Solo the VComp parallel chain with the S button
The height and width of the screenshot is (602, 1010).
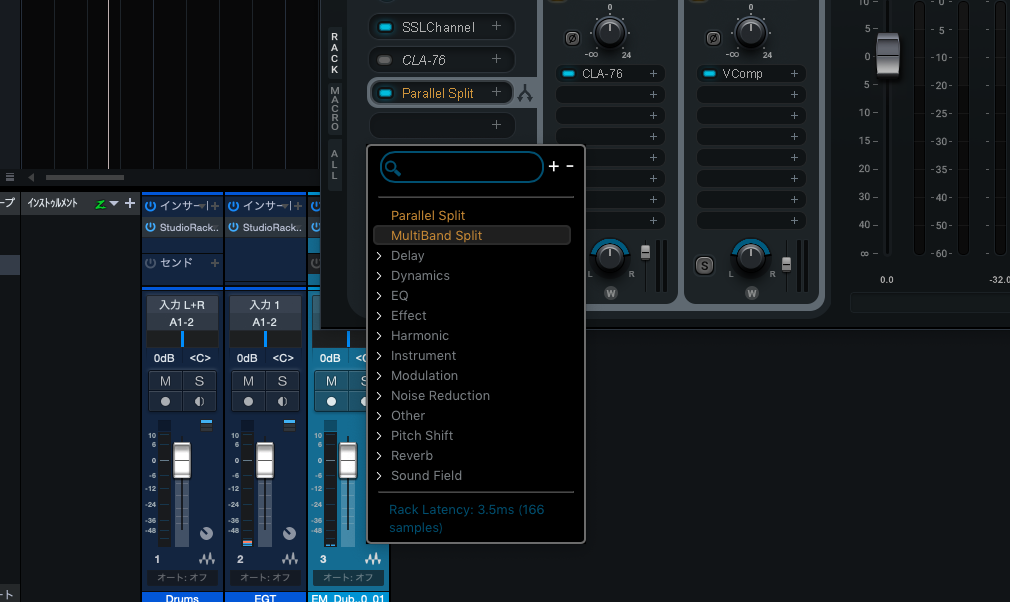[x=704, y=265]
